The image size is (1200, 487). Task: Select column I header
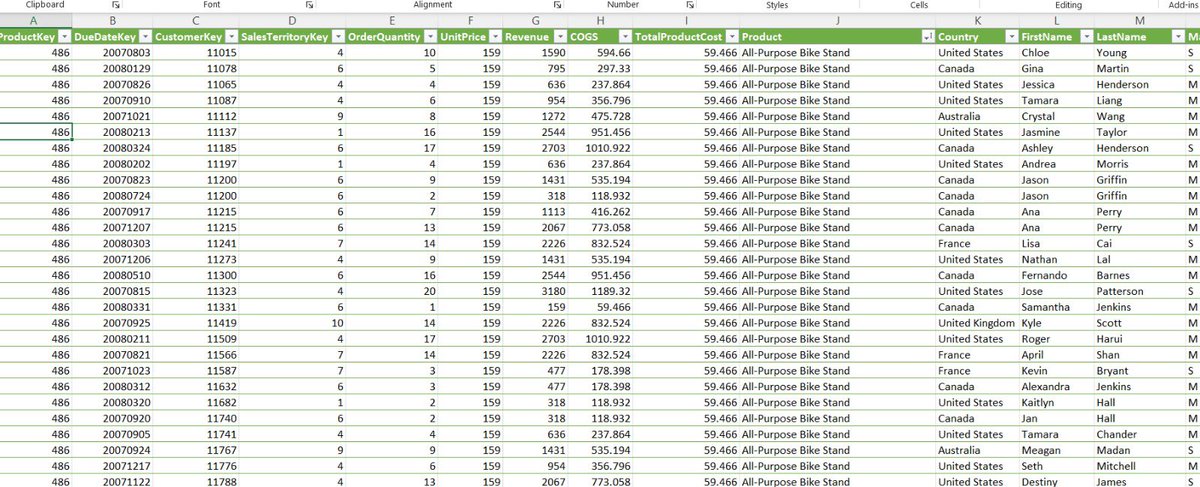(686, 20)
